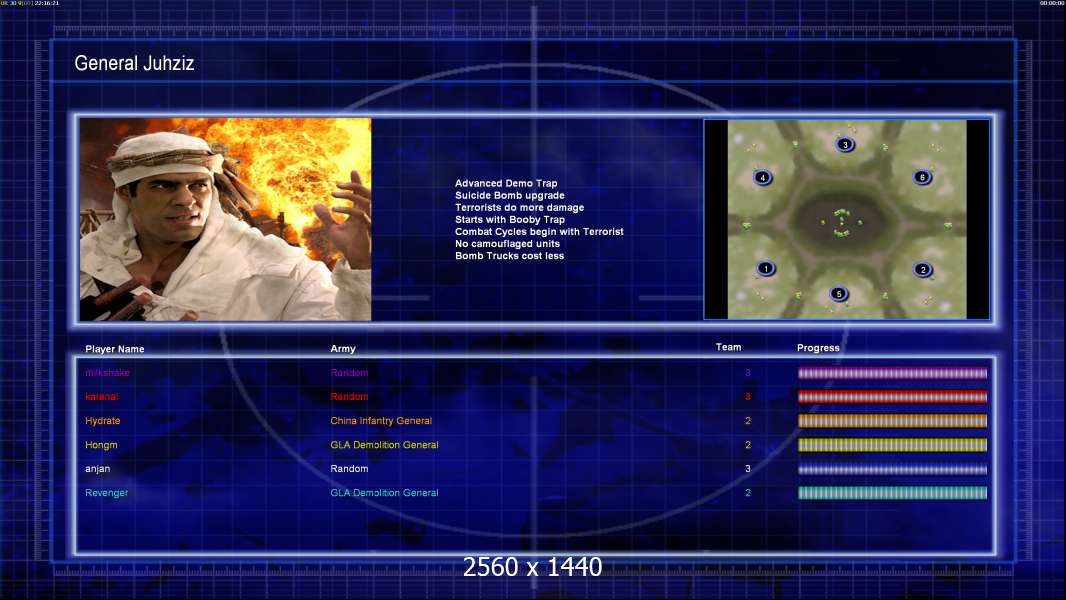Click Hydrate's orange progress bar
1066x600 pixels.
[x=893, y=421]
